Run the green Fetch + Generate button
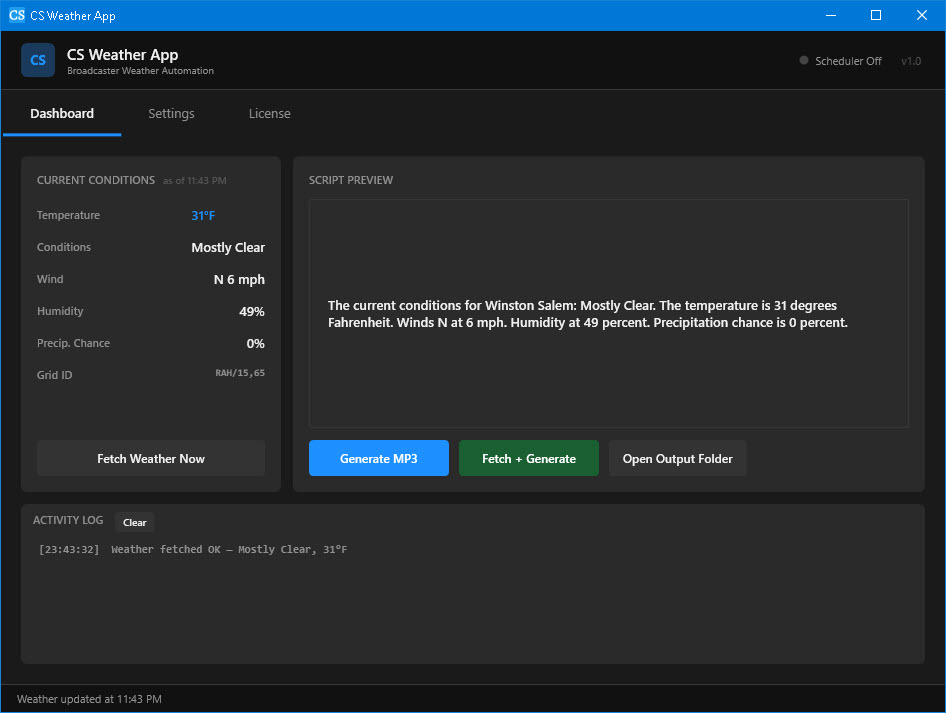Viewport: 946px width, 713px height. tap(528, 459)
